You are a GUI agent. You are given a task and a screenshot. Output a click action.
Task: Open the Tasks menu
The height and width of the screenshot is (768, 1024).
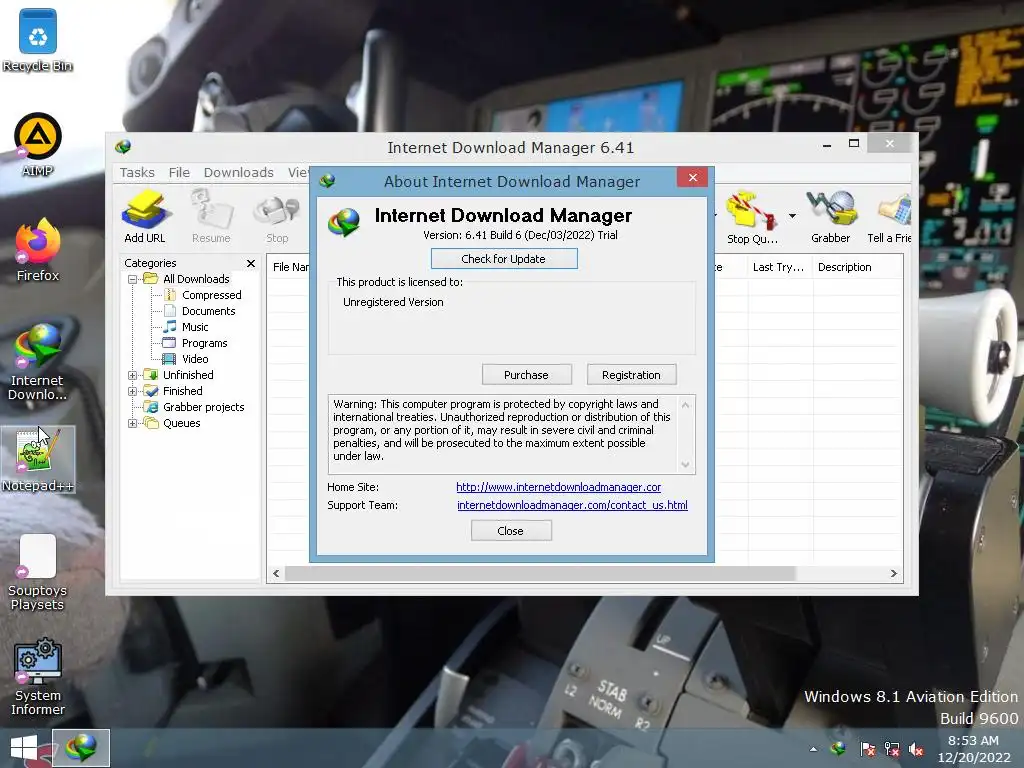click(x=137, y=172)
